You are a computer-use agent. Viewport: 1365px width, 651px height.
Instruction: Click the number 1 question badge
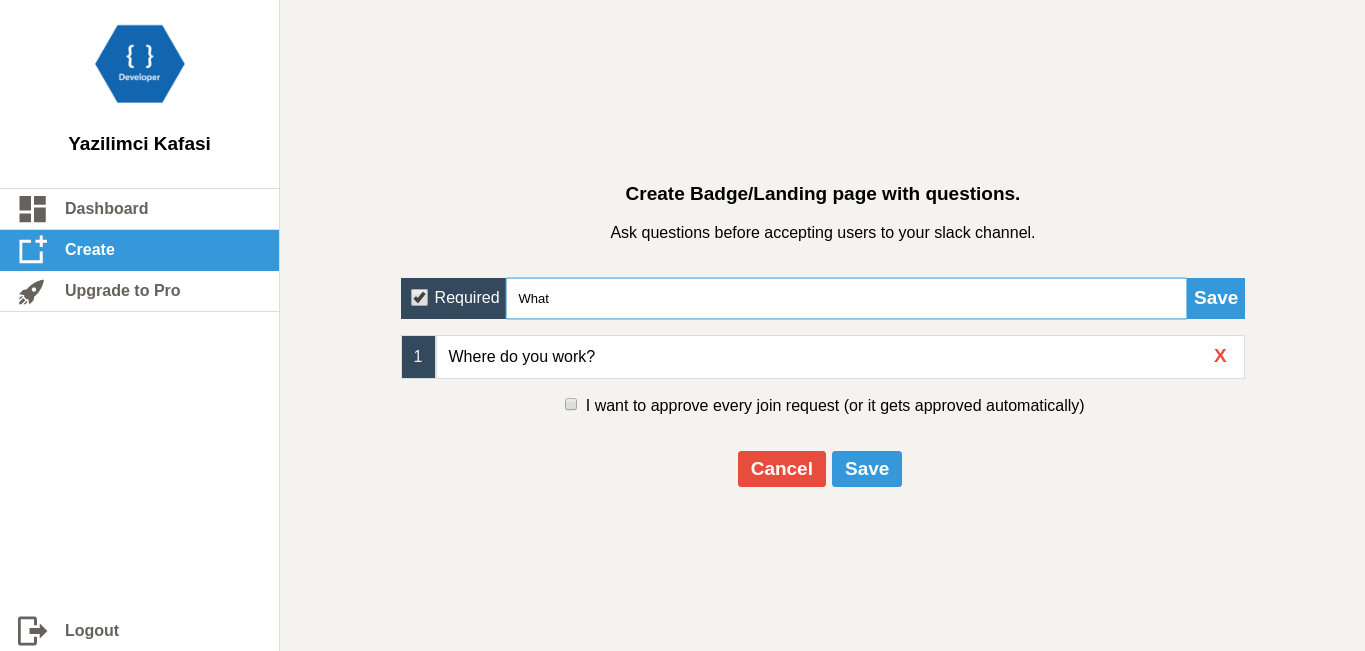(418, 357)
